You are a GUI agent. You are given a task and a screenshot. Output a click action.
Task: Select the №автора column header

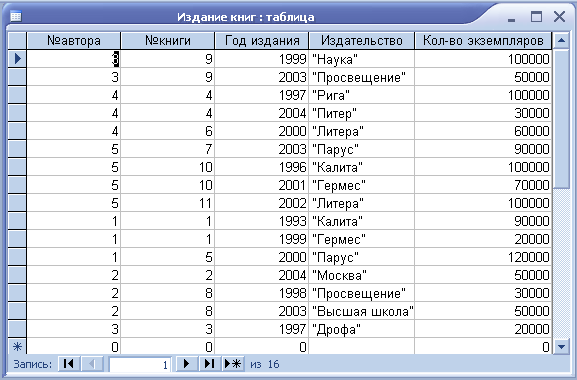(x=74, y=40)
